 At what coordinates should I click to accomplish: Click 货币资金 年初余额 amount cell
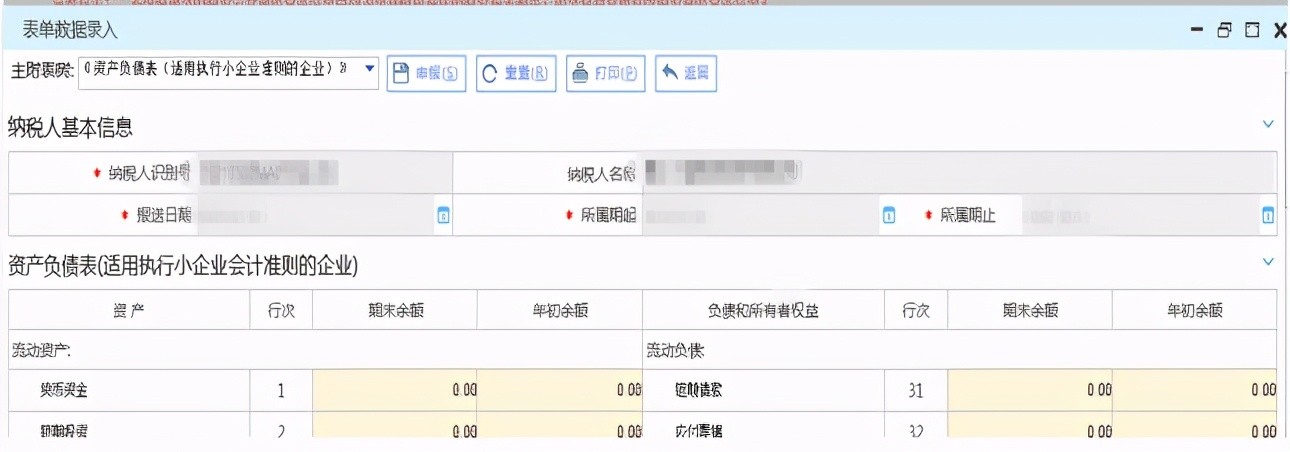coord(559,390)
